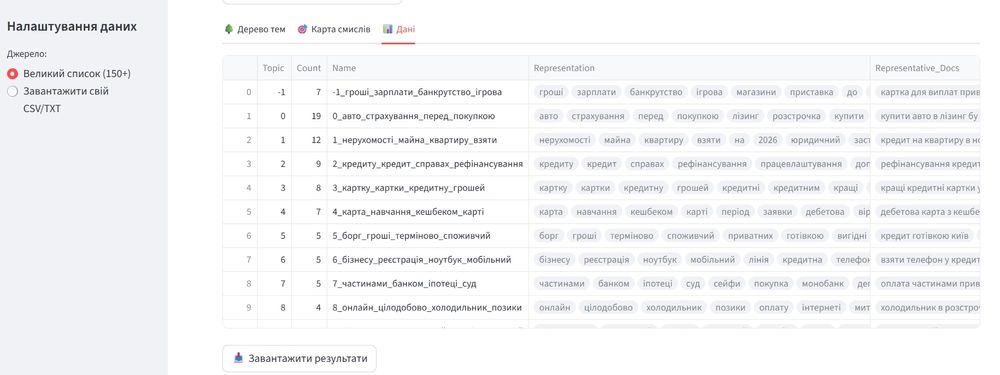Click the "споживчий" representation chip
Screen dimensions: 1000x375
click(x=690, y=236)
